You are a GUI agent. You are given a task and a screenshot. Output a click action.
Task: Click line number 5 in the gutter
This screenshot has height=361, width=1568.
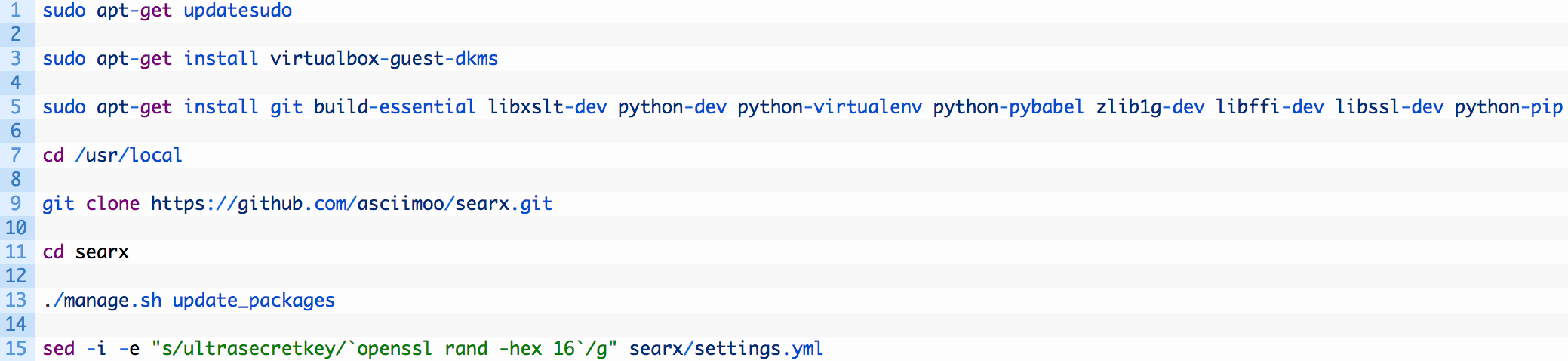pyautogui.click(x=16, y=107)
